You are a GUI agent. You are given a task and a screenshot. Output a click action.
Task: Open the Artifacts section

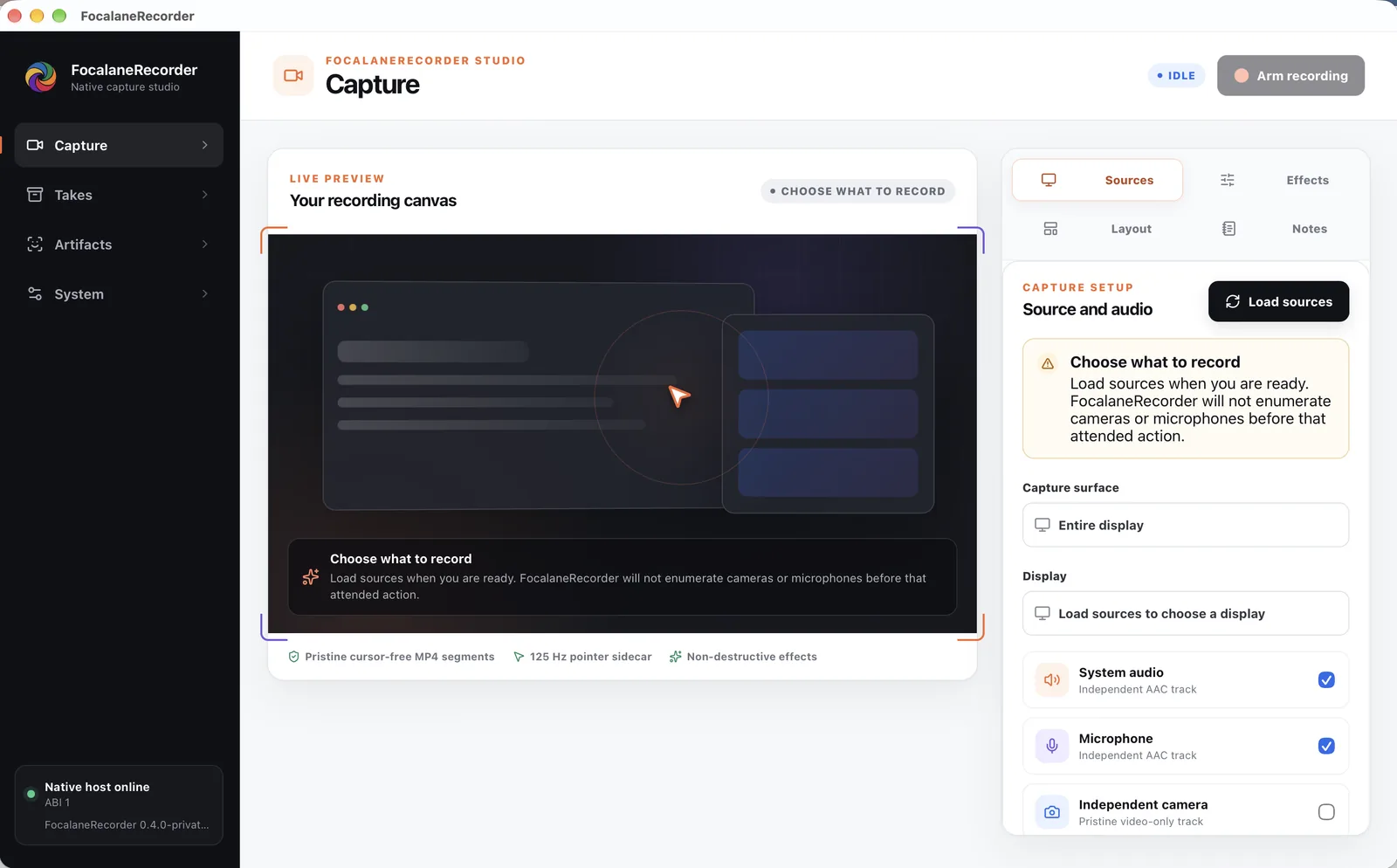pyautogui.click(x=119, y=245)
